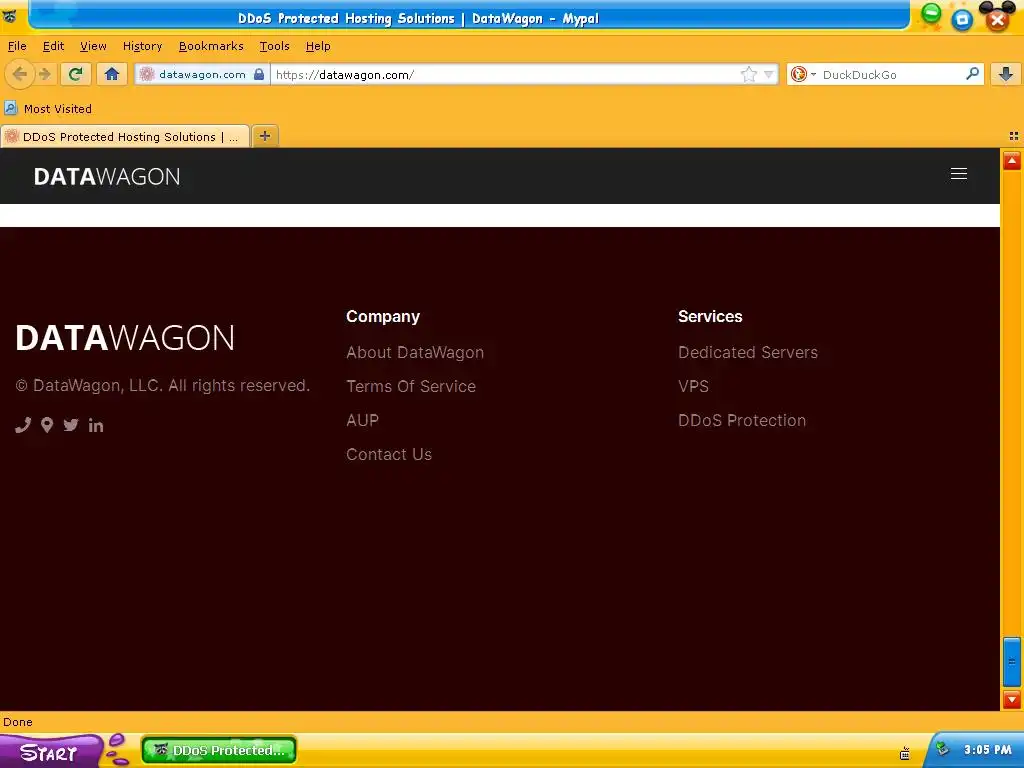Click the Services footer heading
This screenshot has width=1024, height=768.
710,316
